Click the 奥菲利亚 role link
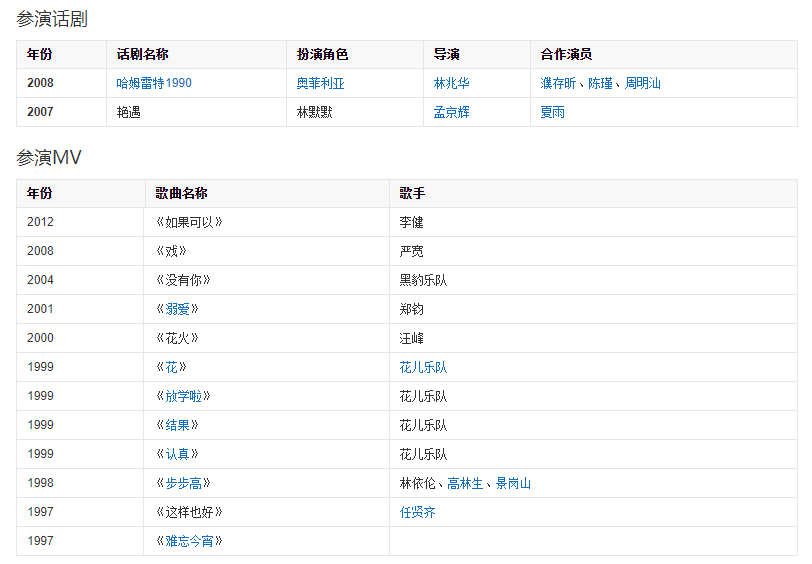This screenshot has height=564, width=812. click(320, 83)
